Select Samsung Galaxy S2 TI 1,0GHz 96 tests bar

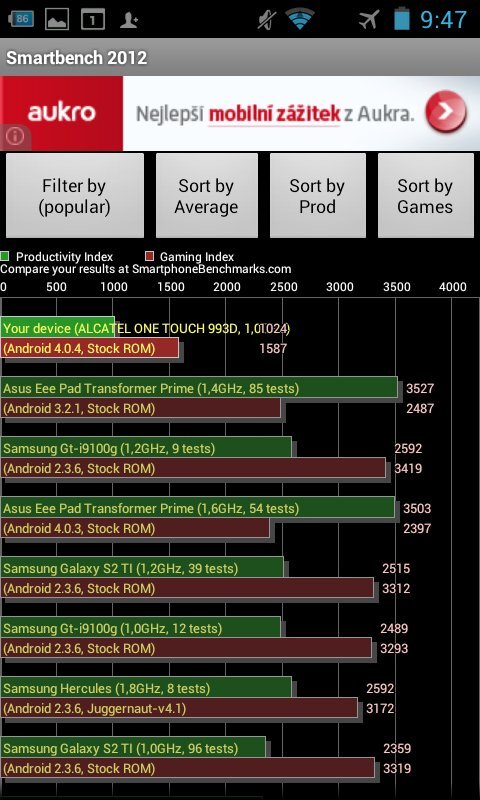pos(133,748)
